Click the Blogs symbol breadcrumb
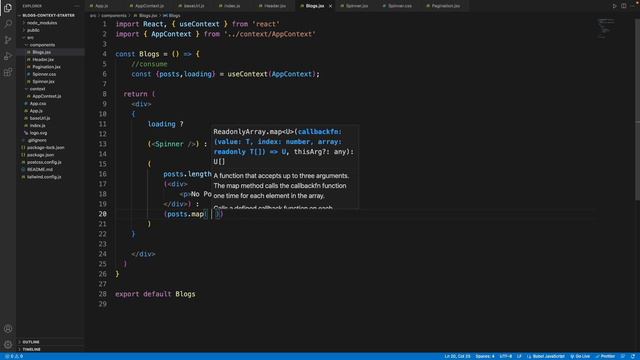 [172, 16]
